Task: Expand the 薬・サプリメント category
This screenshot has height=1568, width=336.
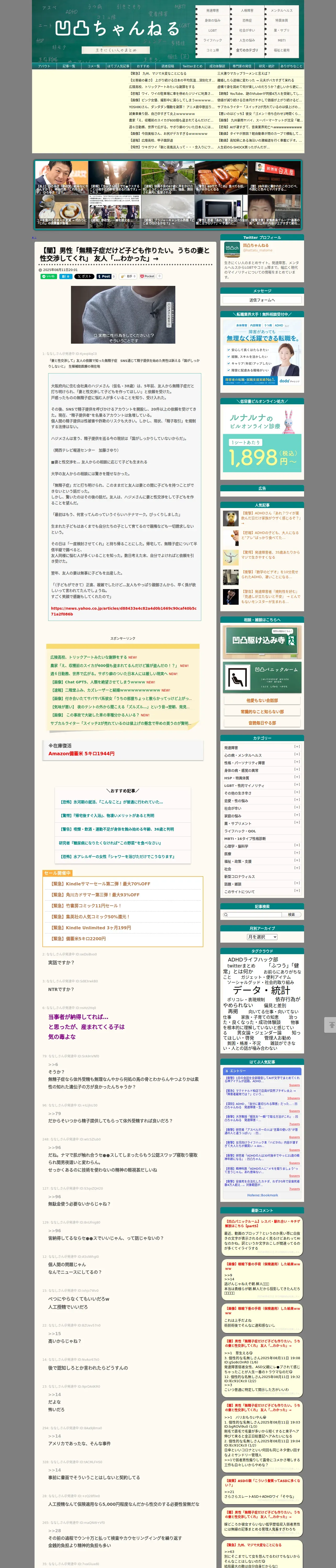Action: [297, 822]
